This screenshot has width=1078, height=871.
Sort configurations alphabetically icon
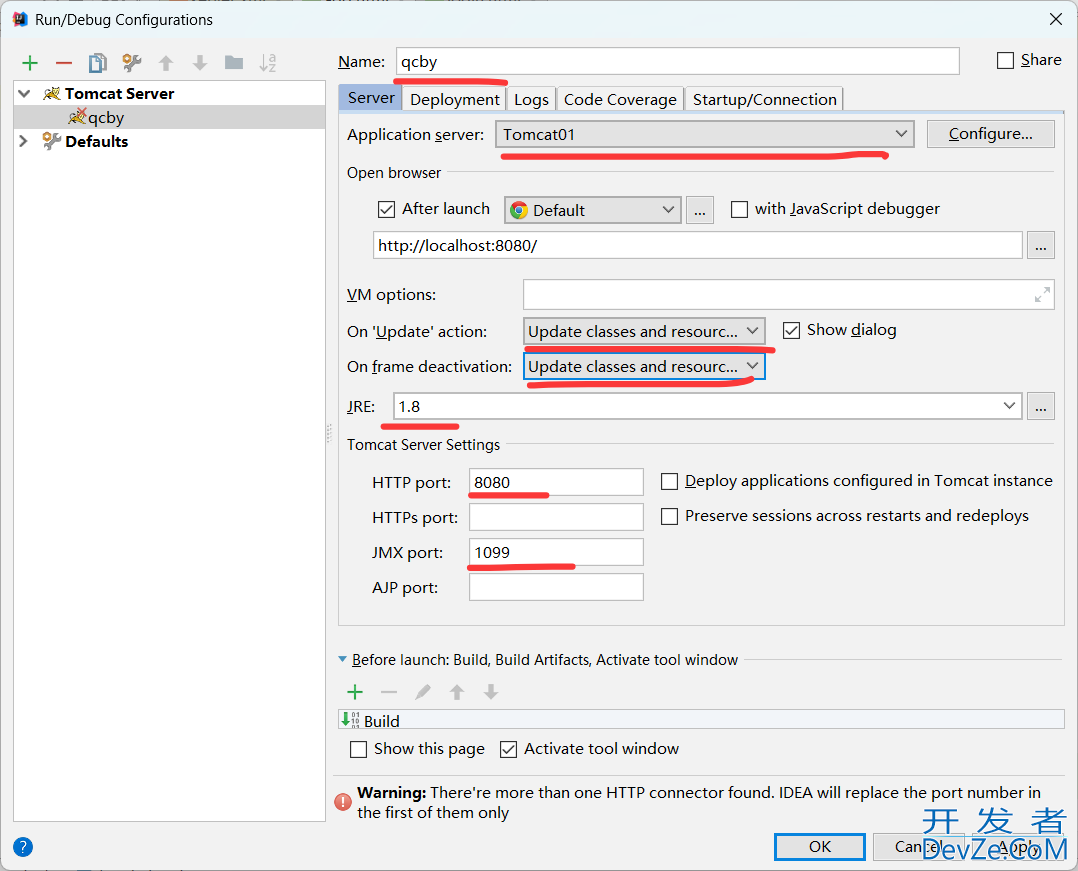(x=267, y=63)
